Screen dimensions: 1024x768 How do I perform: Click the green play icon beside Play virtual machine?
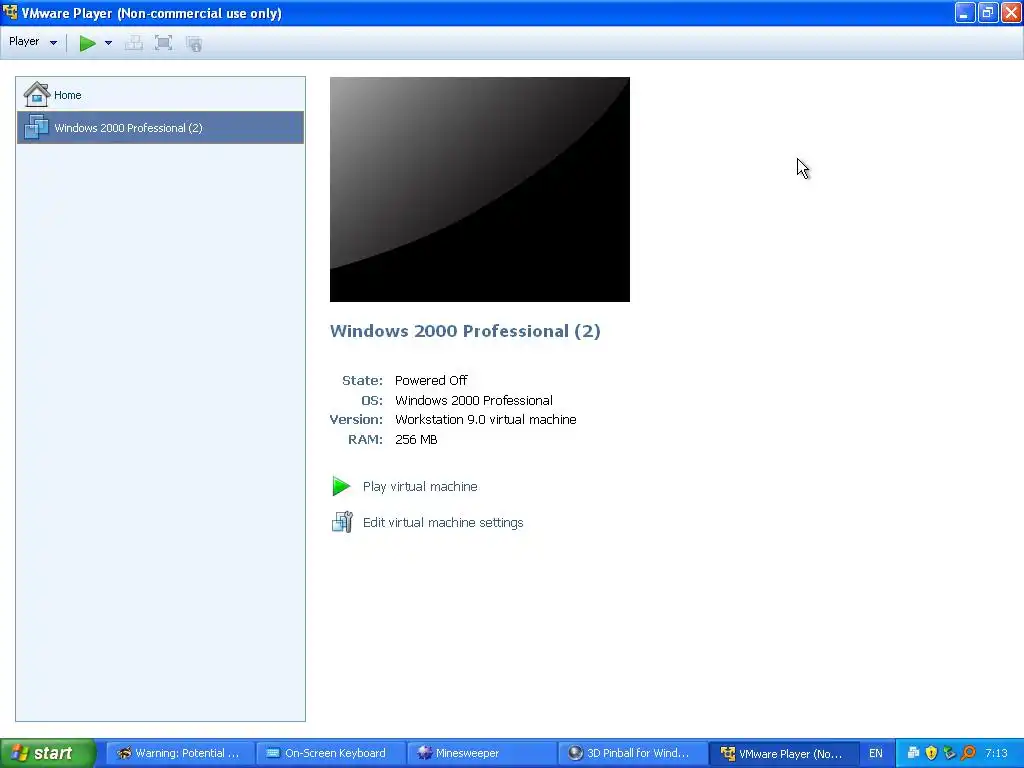pos(341,486)
